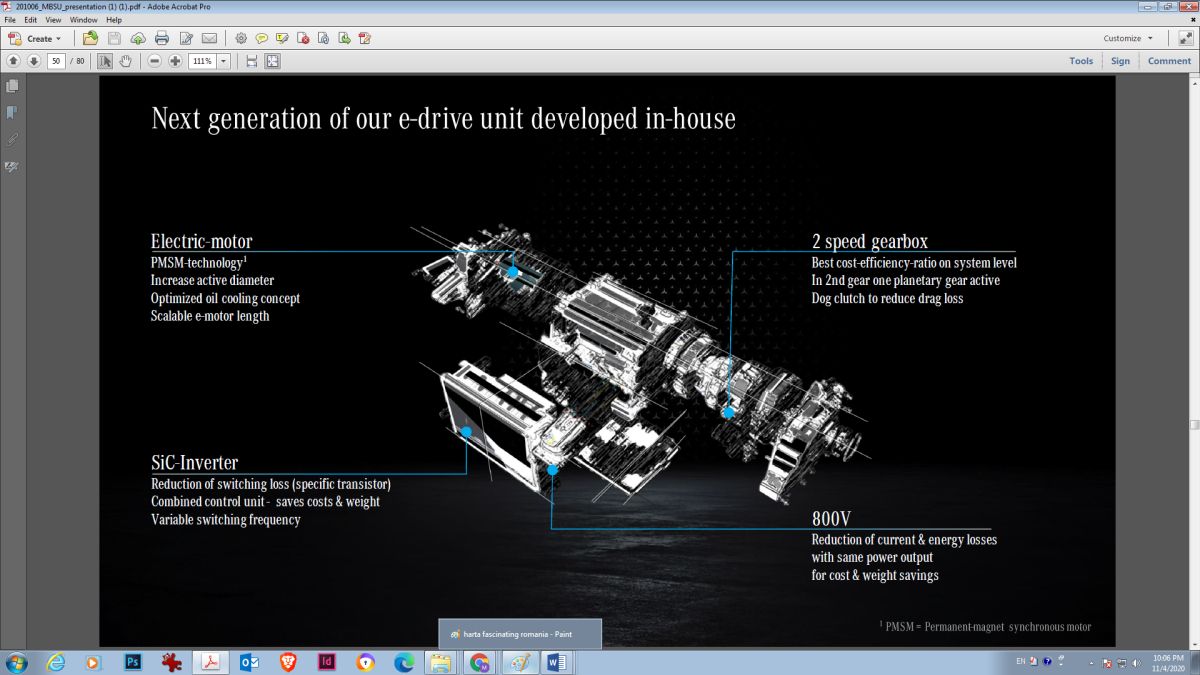Enable the Select text cursor tool
The height and width of the screenshot is (675, 1200).
tap(106, 61)
